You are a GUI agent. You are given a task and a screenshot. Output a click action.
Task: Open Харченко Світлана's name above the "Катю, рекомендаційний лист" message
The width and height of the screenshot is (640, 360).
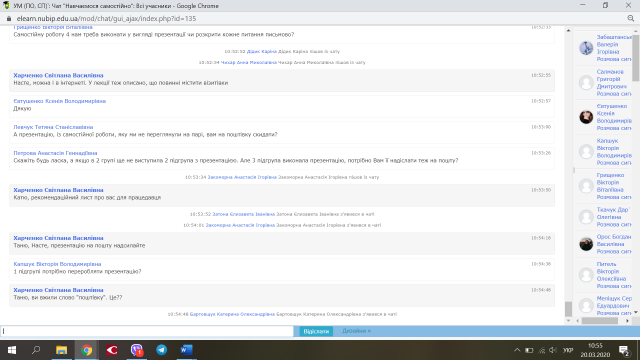tap(58, 190)
